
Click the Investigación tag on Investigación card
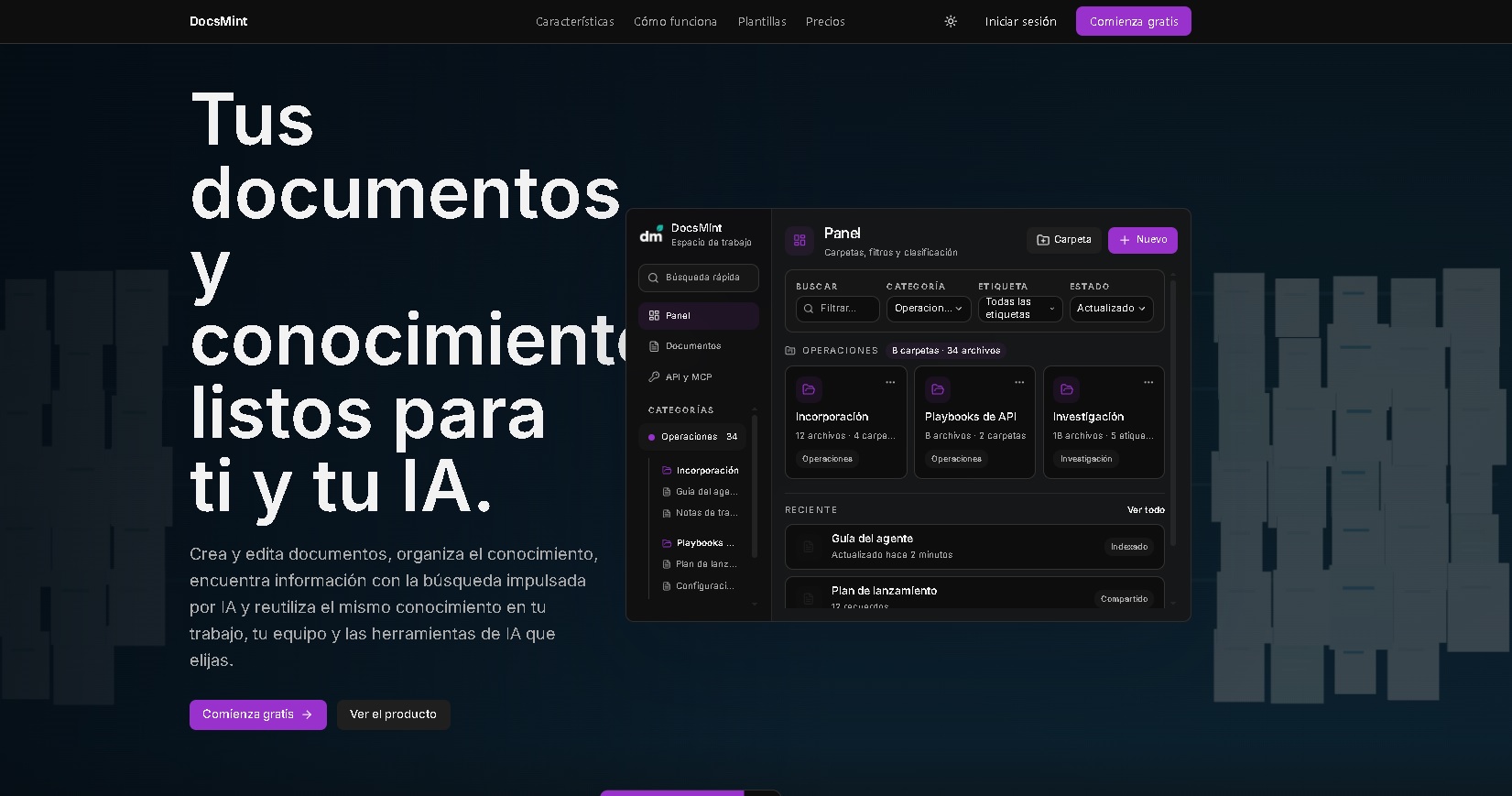[1086, 459]
